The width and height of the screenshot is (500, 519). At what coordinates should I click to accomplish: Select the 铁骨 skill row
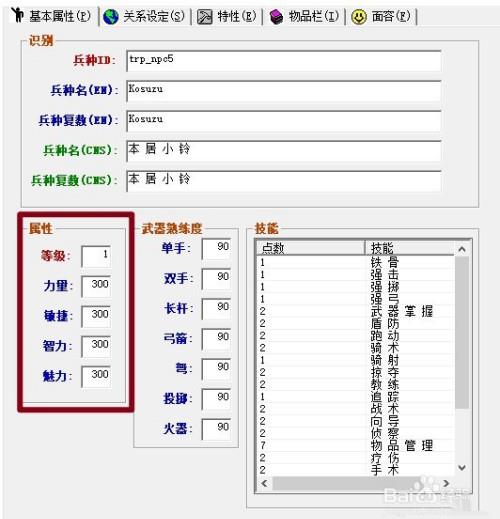[355, 263]
